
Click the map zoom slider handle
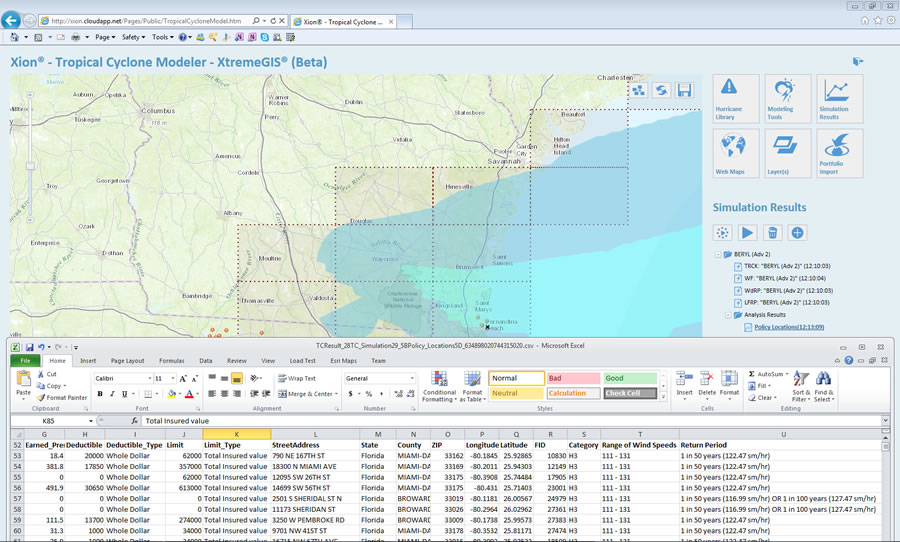point(30,166)
